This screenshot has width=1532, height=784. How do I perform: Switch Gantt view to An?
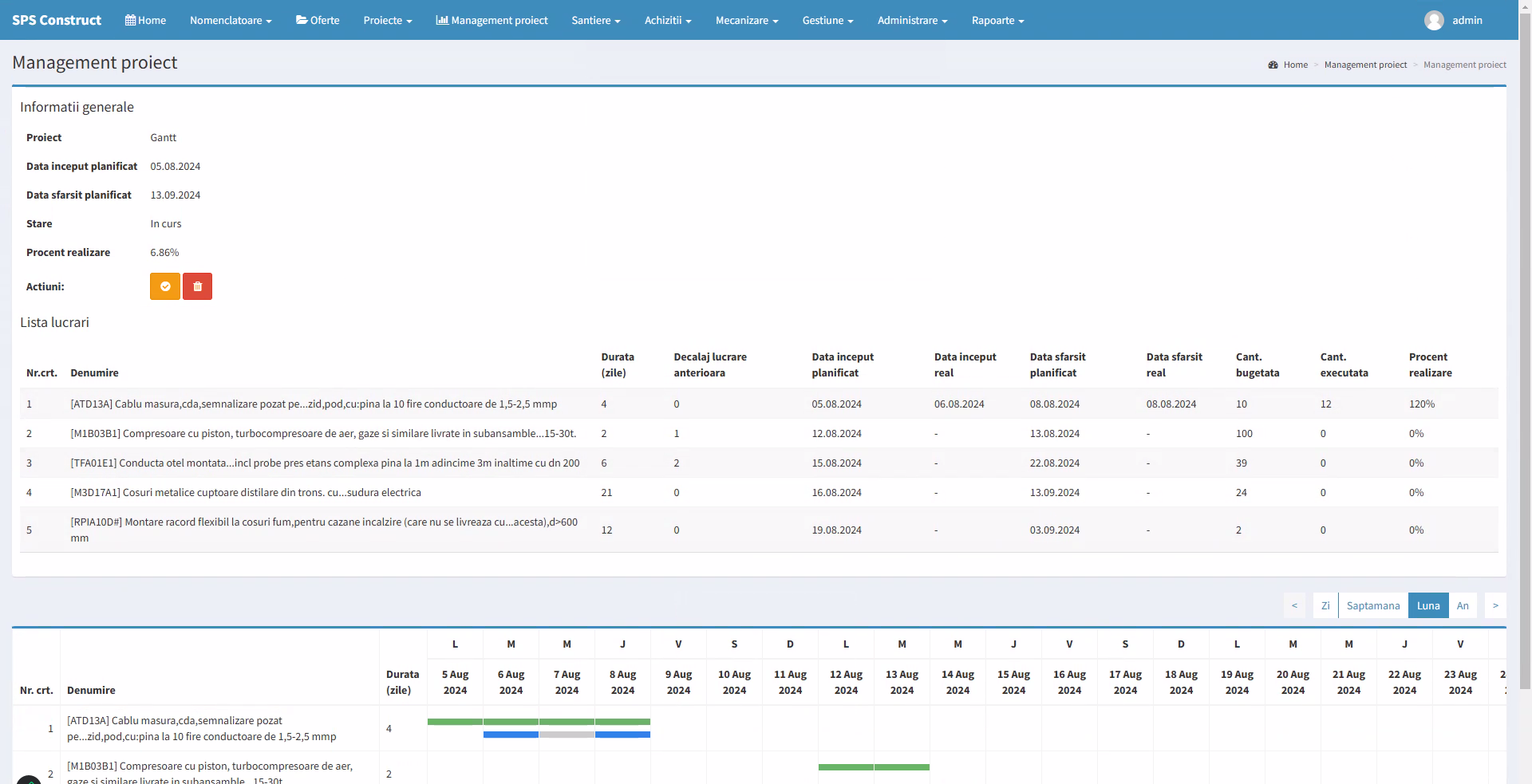[x=1462, y=605]
